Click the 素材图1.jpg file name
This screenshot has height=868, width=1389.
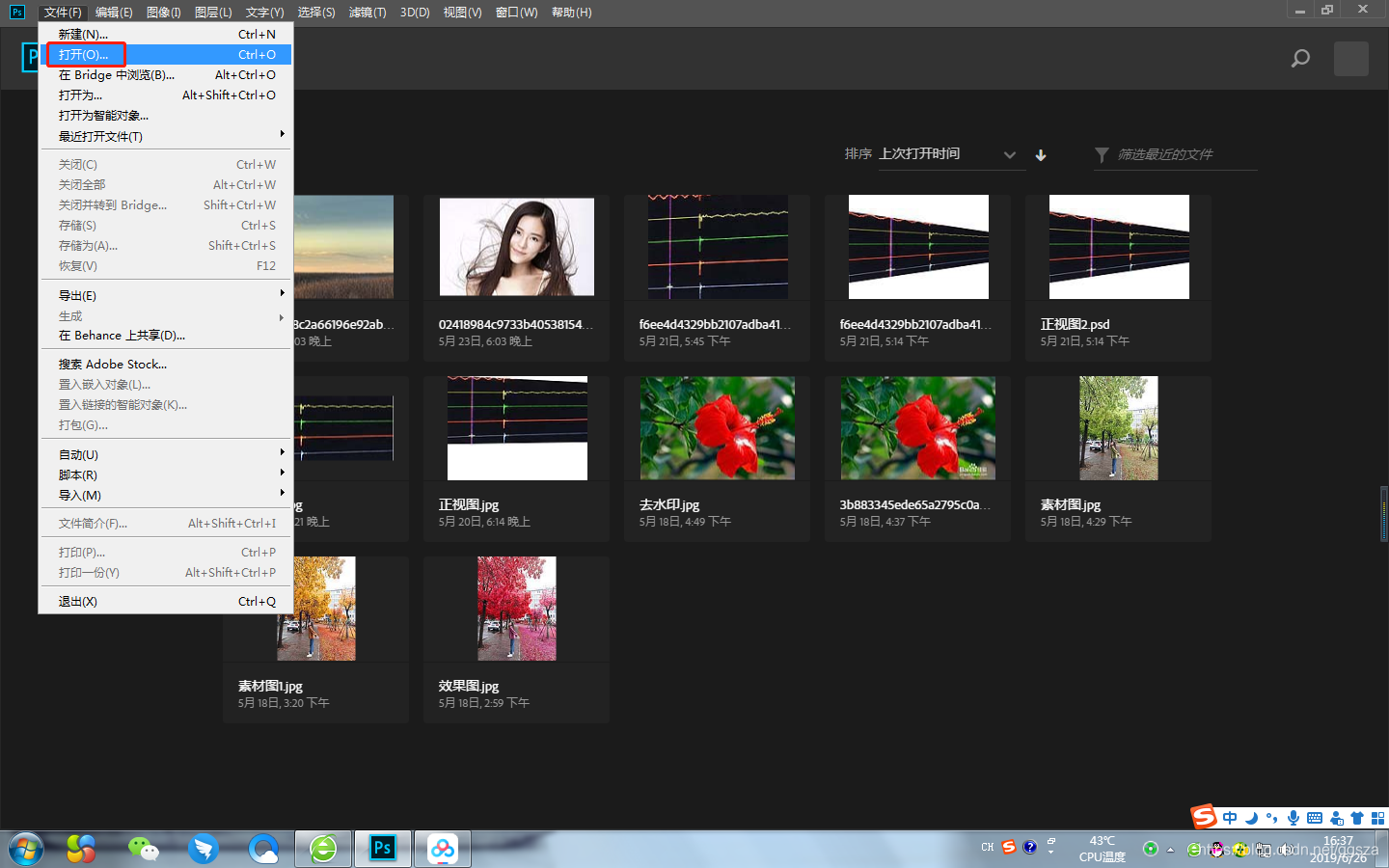270,686
